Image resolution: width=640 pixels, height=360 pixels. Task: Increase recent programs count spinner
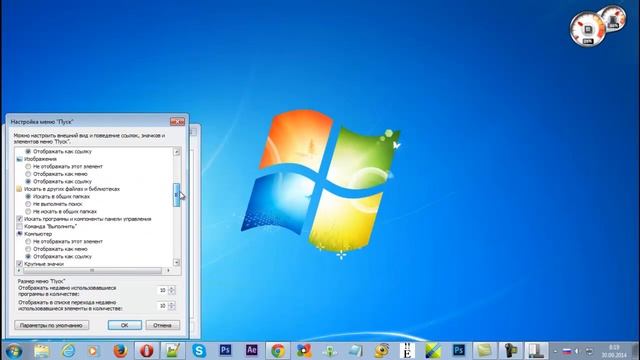172,288
